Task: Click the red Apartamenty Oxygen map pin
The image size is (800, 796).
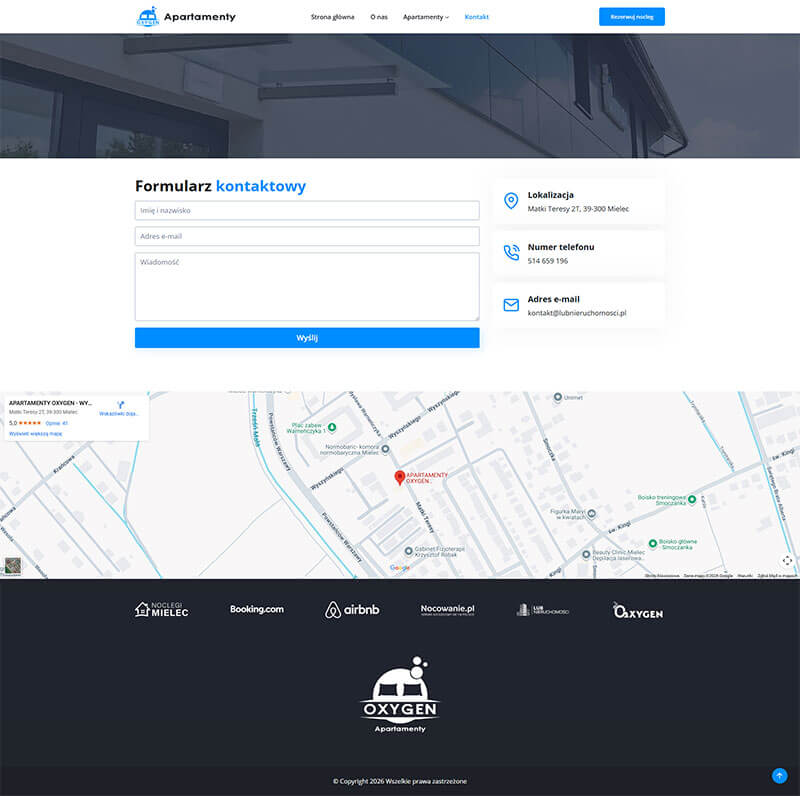Action: click(400, 478)
